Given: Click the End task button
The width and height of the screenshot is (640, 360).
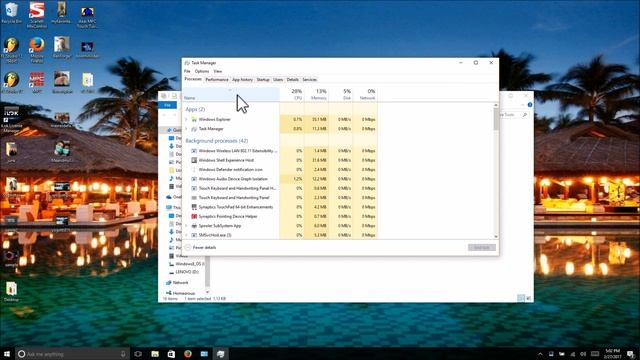Looking at the screenshot, I should (482, 247).
